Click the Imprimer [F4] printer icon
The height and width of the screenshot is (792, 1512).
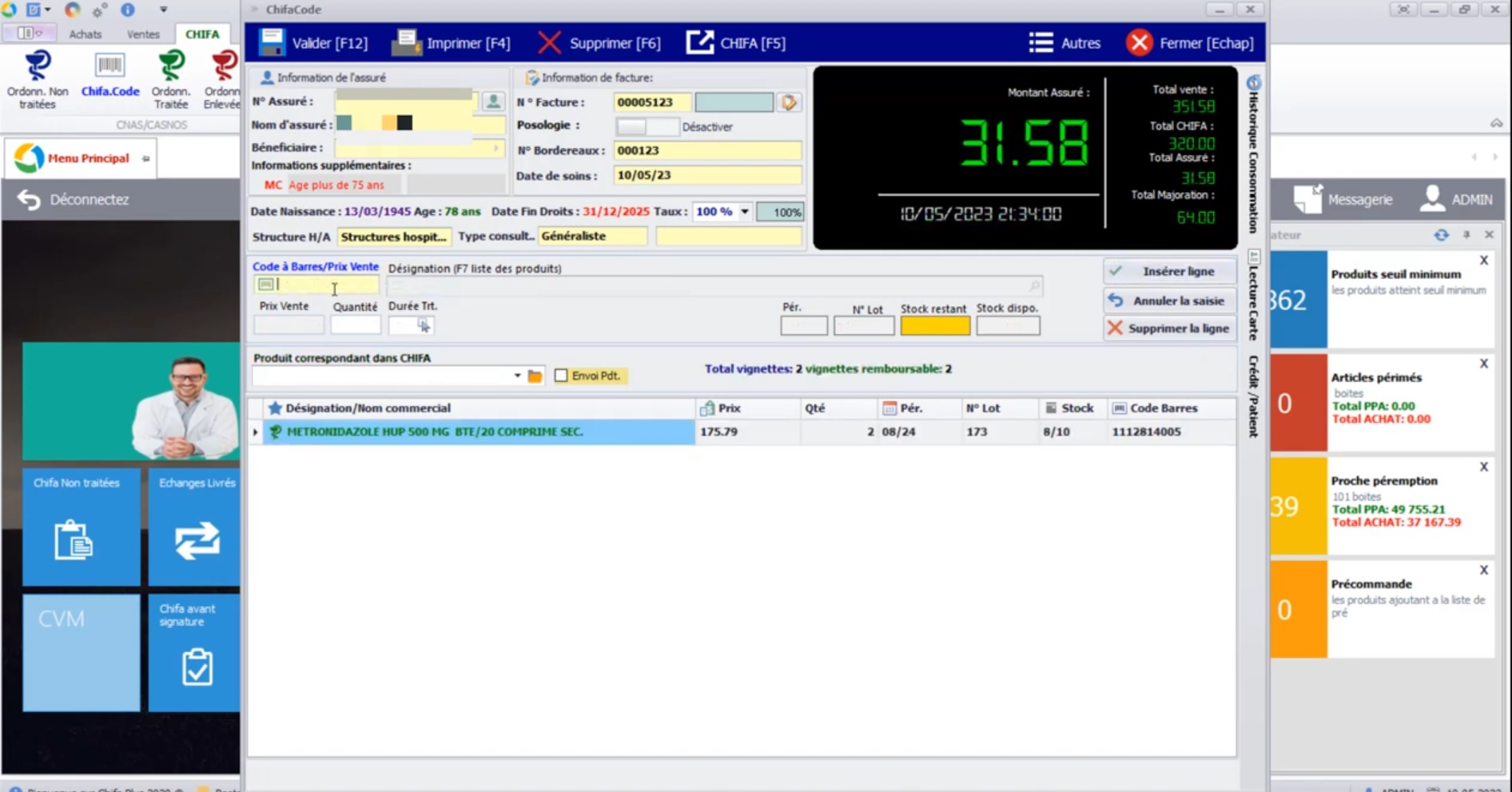(406, 43)
